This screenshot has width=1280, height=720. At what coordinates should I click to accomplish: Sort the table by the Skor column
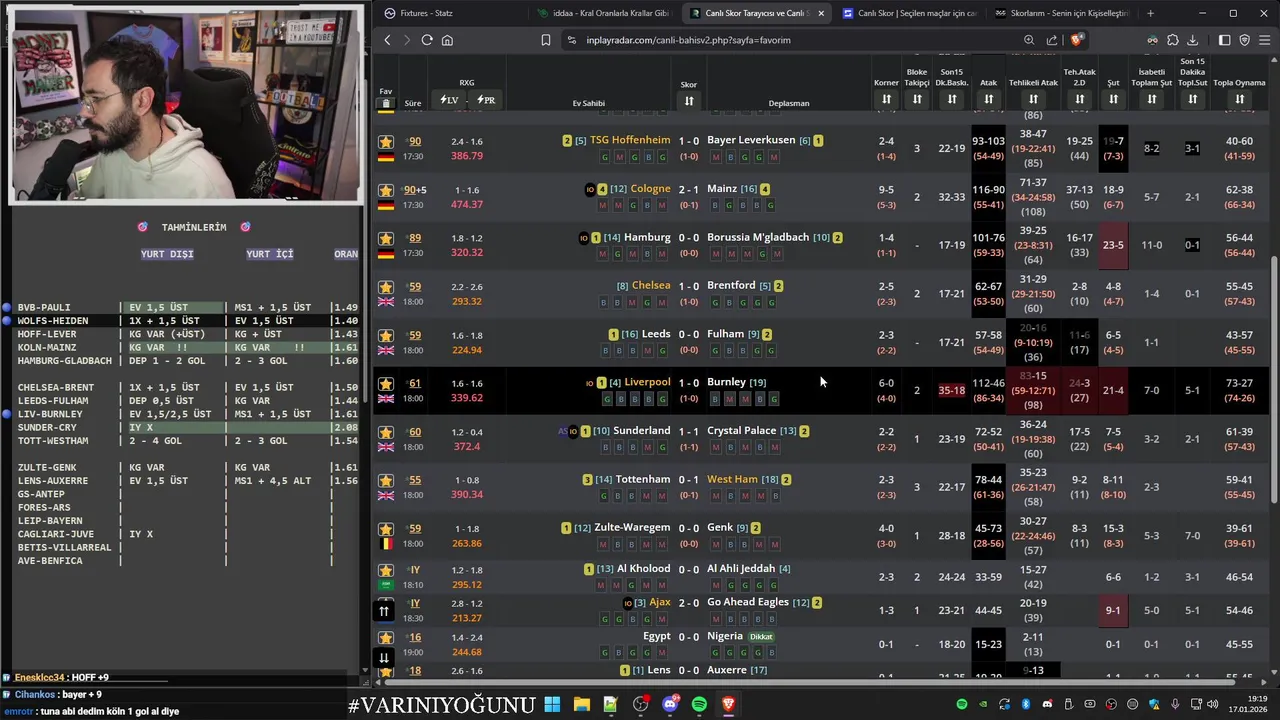tap(689, 100)
